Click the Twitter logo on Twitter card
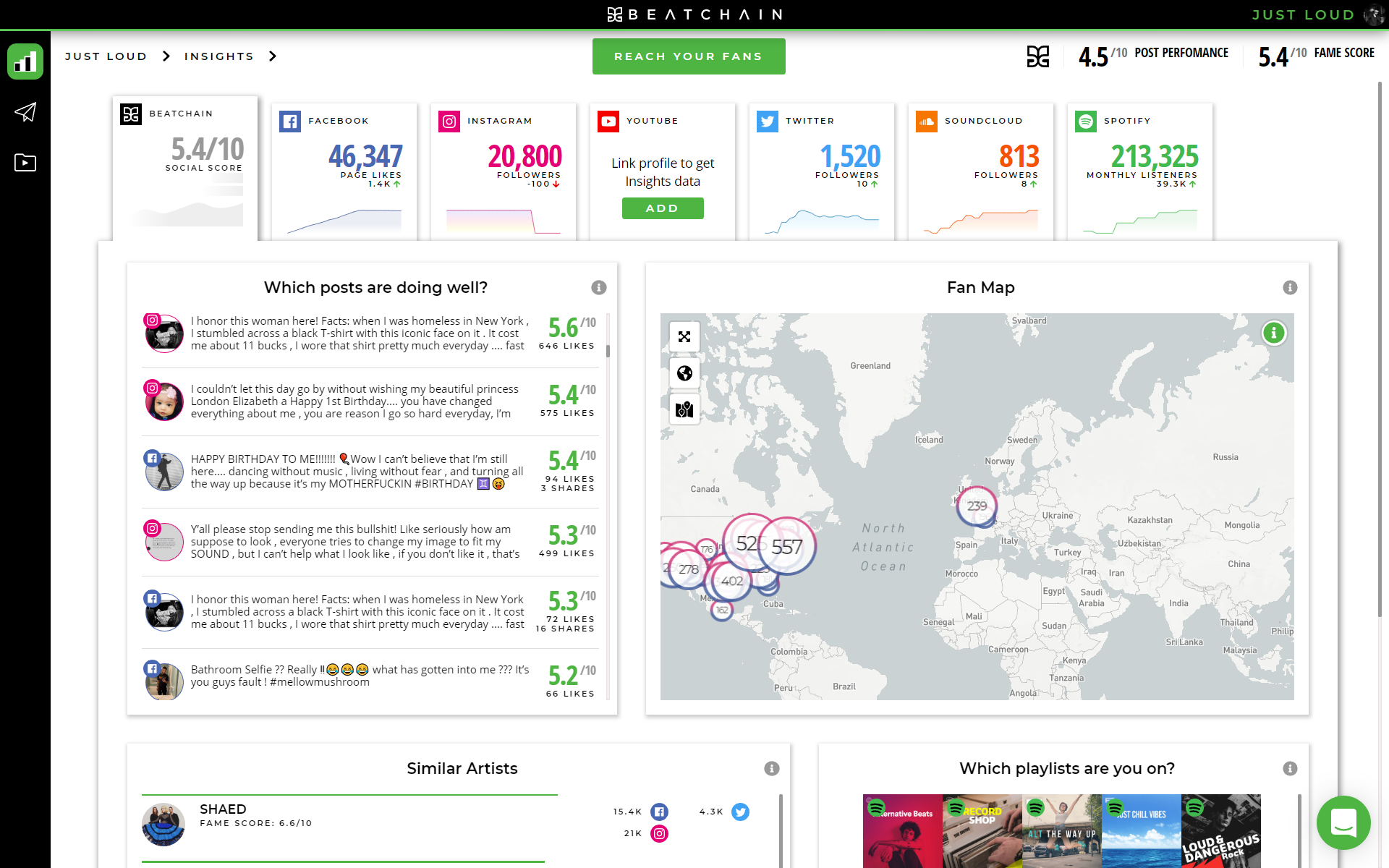The width and height of the screenshot is (1389, 868). click(x=768, y=122)
